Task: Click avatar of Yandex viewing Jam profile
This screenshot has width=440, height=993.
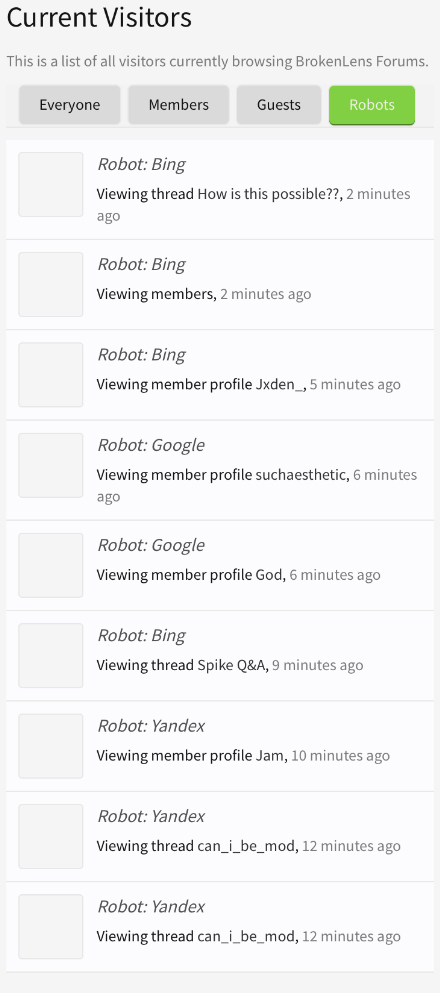Action: [x=51, y=746]
